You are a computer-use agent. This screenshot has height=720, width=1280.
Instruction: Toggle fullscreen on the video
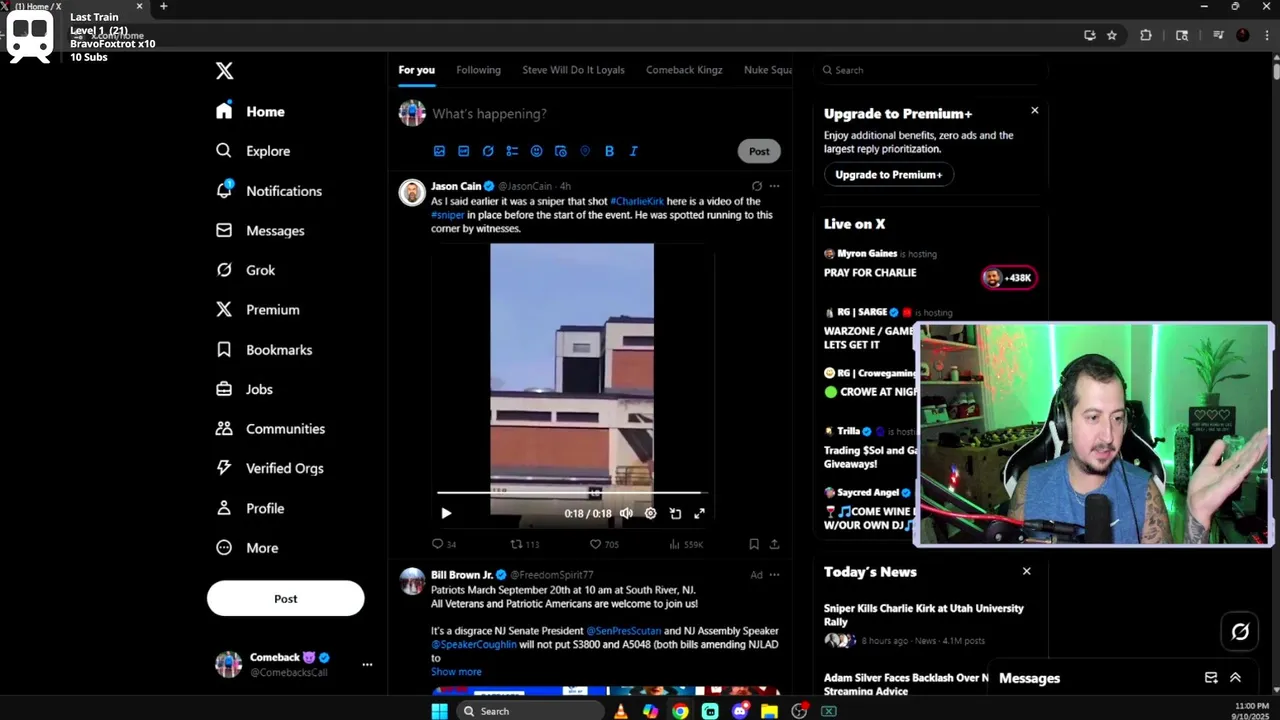(x=699, y=513)
